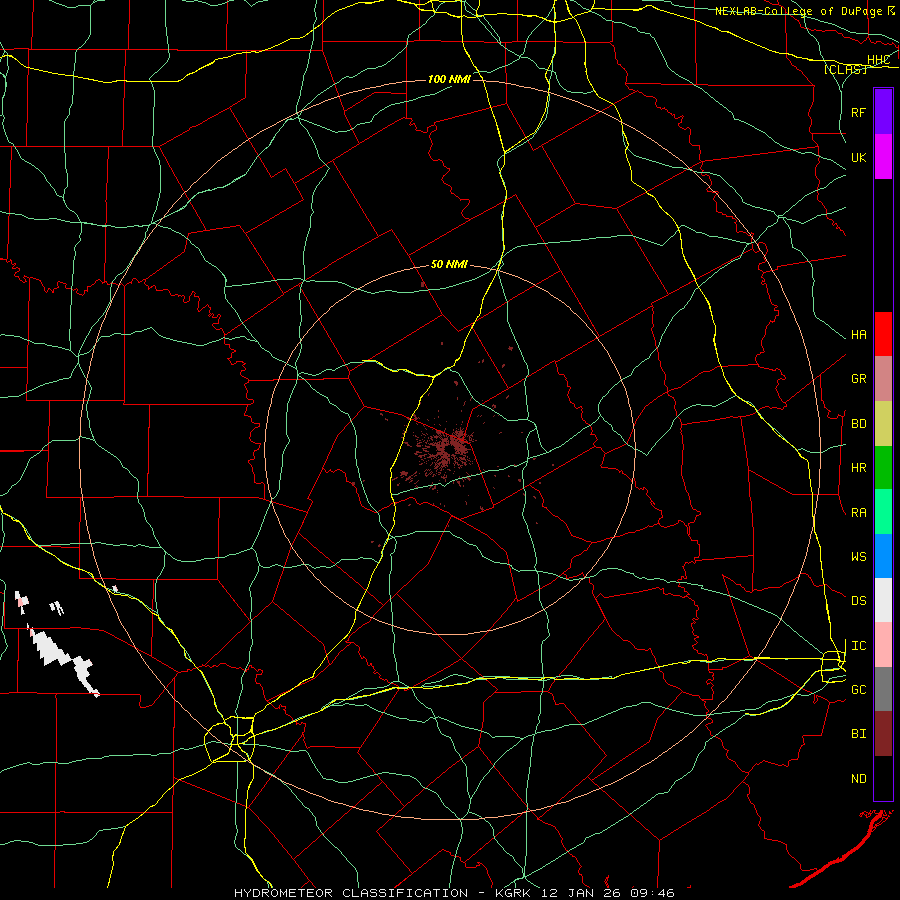Click the RF legend label

(x=858, y=112)
